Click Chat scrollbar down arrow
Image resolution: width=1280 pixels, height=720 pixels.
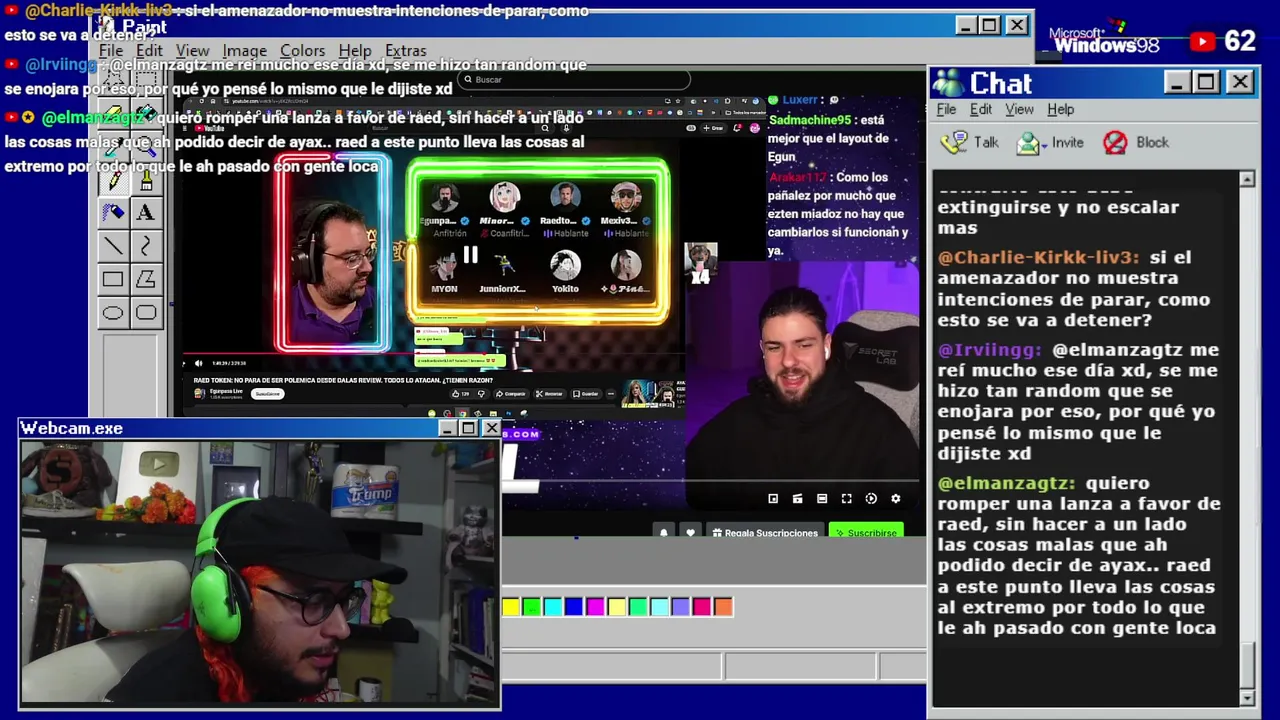point(1246,697)
